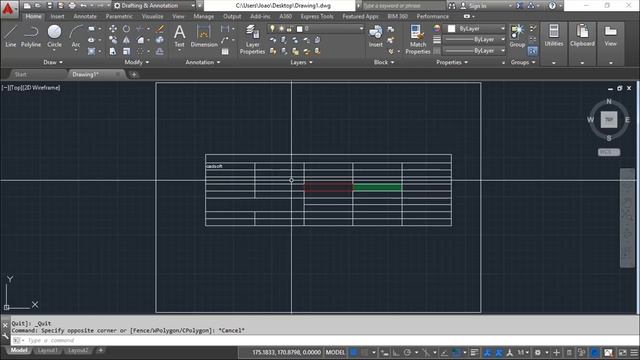Click the Copy tool icon
This screenshot has height=360, width=640.
pos(113,40)
